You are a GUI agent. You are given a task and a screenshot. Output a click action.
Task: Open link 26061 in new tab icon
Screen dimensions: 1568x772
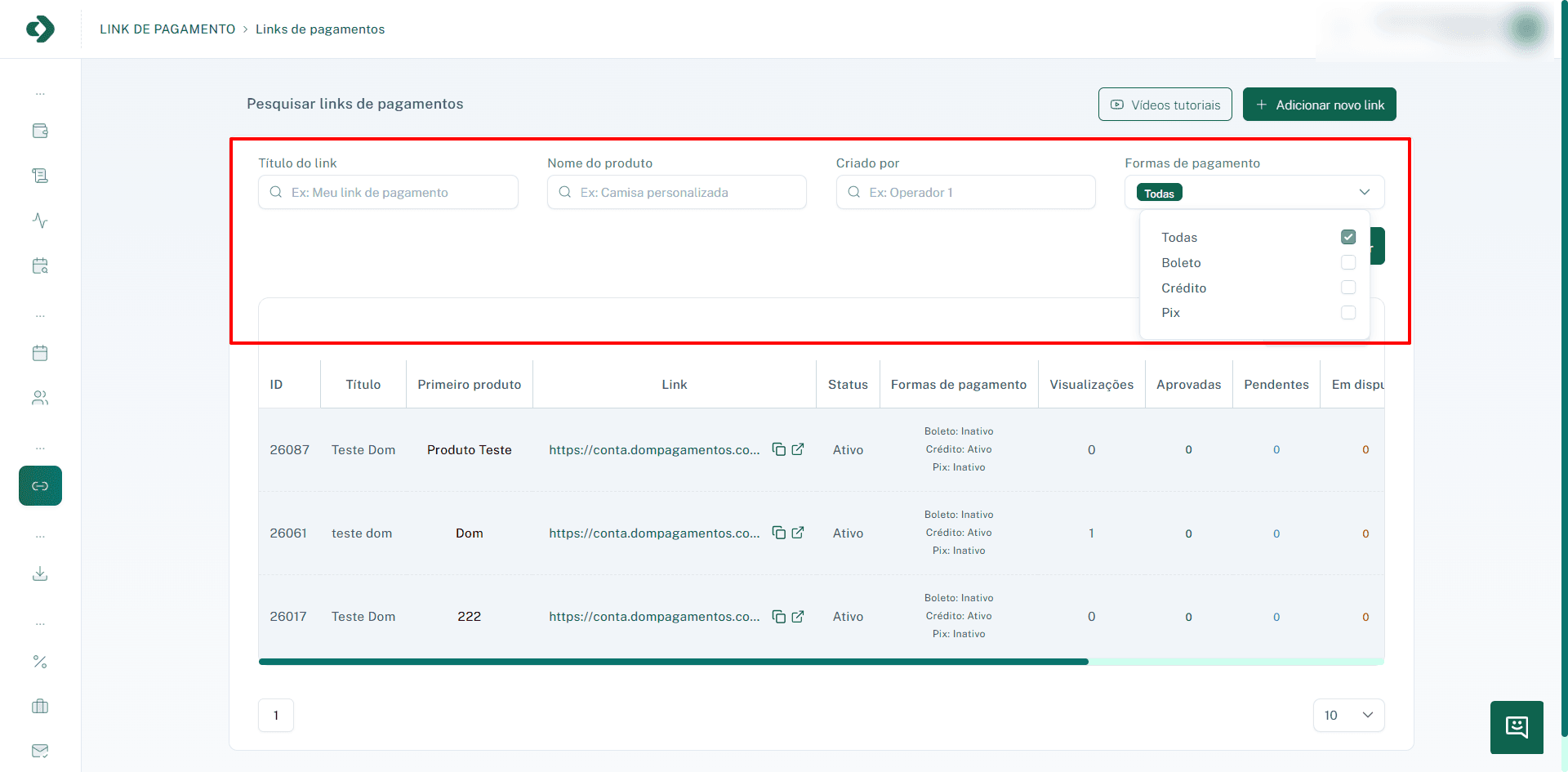(799, 532)
